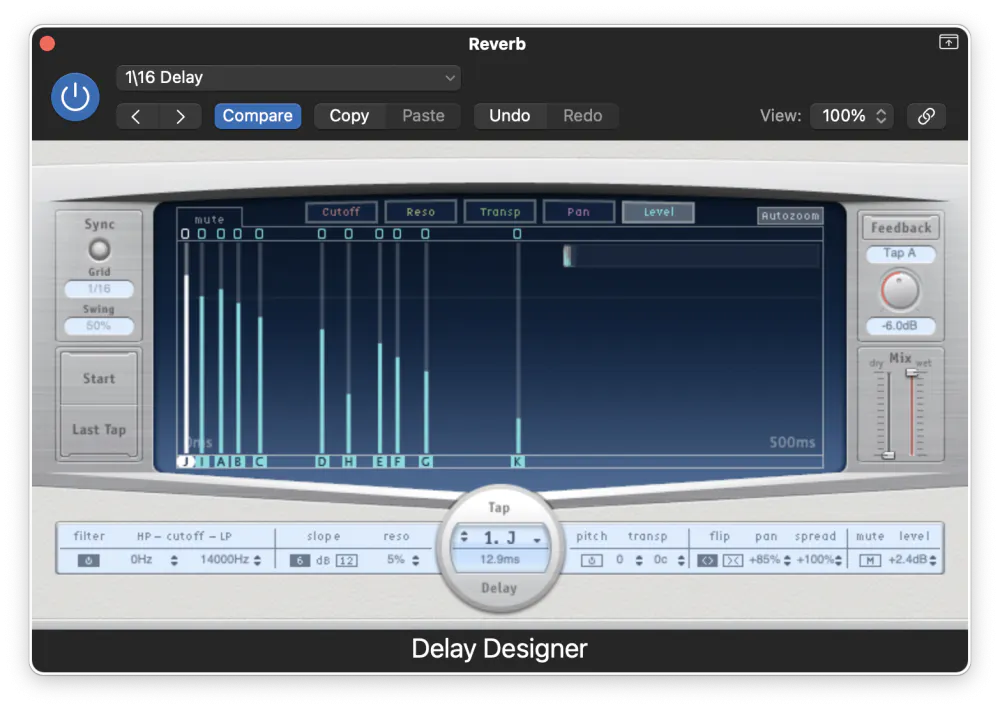Click the 12.9ms tap delay field
1000x710 pixels.
click(500, 559)
